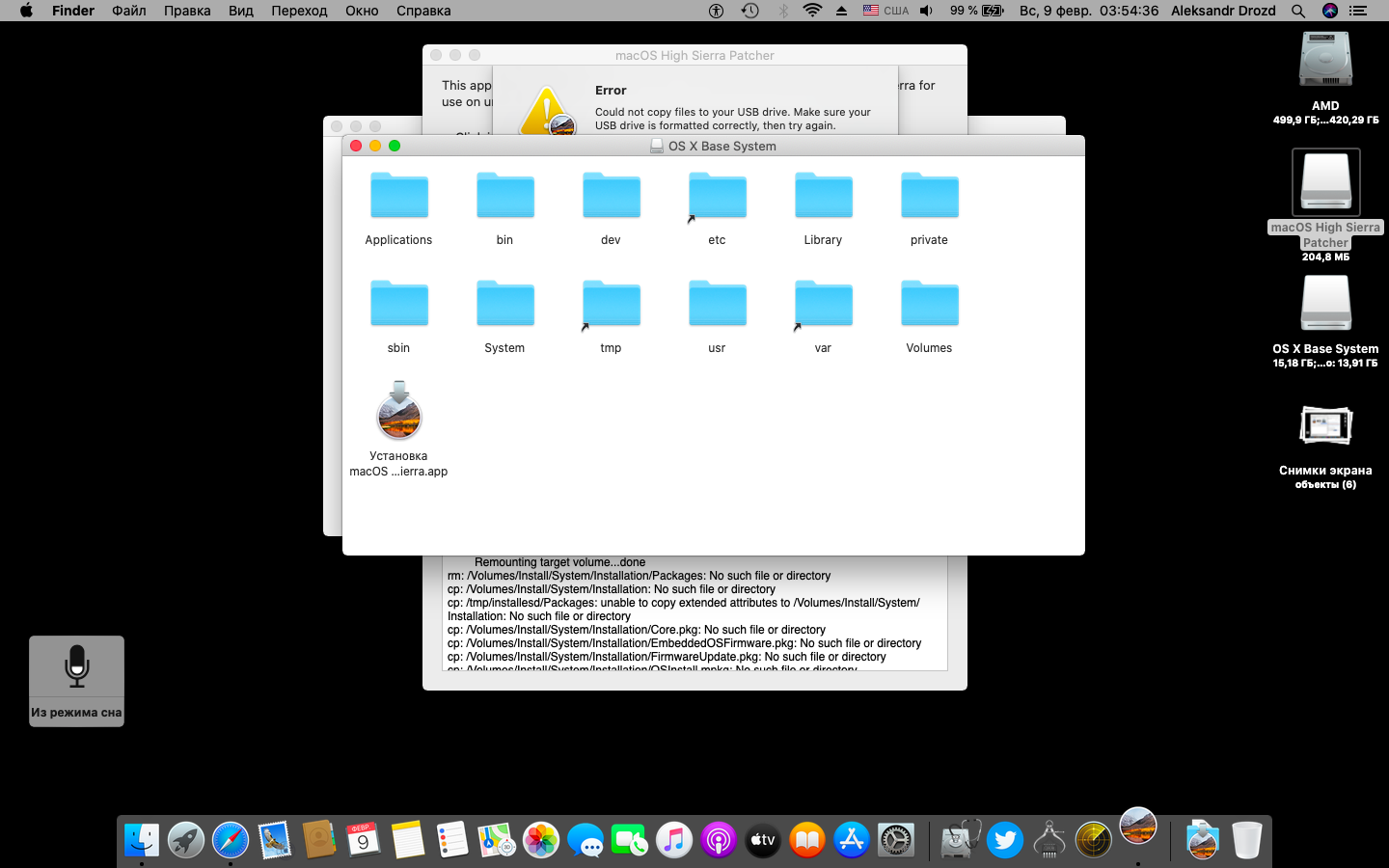
Task: Select the var folder alias
Action: (823, 304)
